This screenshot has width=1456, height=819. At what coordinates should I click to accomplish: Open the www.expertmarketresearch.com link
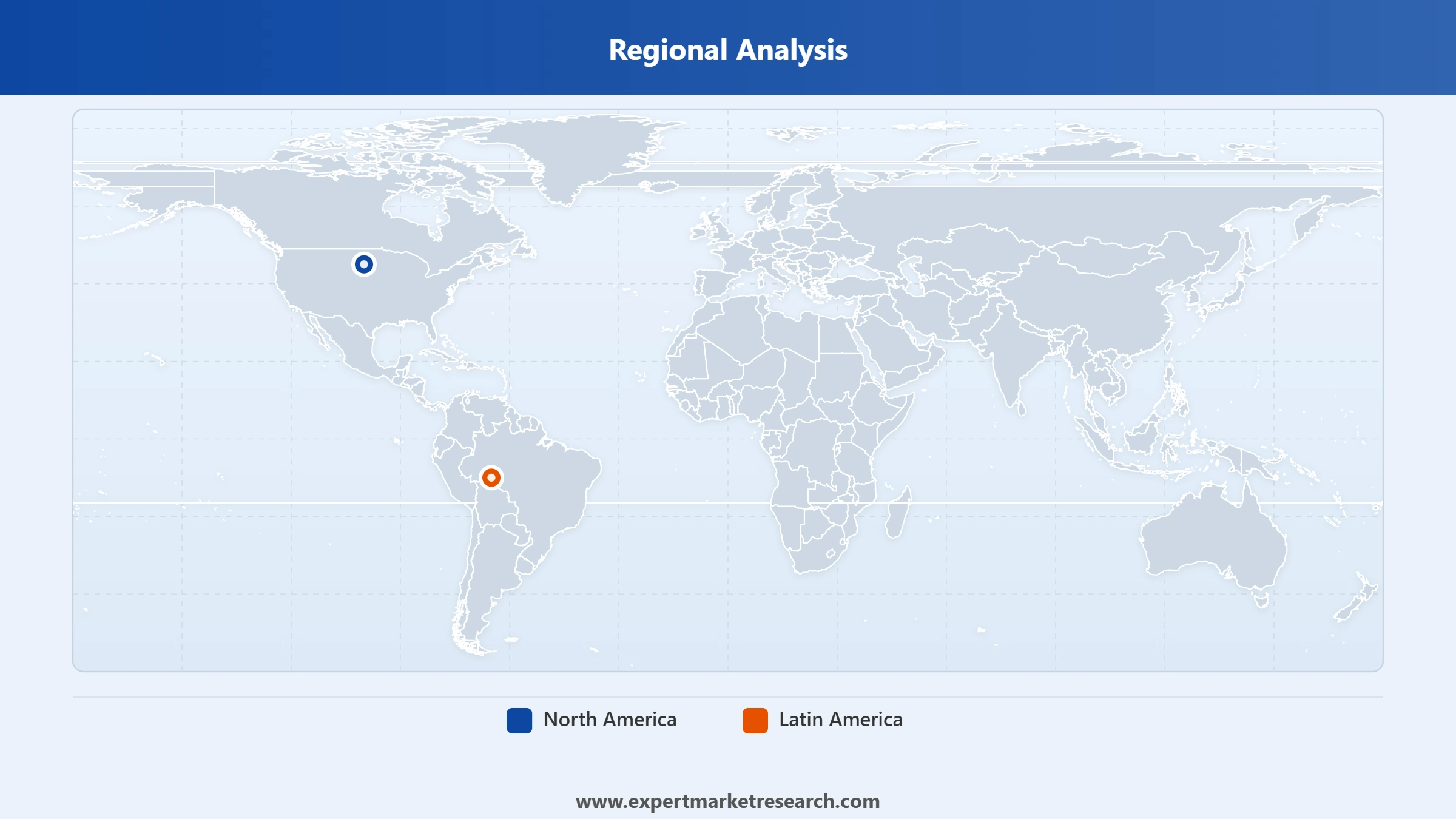pyautogui.click(x=728, y=801)
